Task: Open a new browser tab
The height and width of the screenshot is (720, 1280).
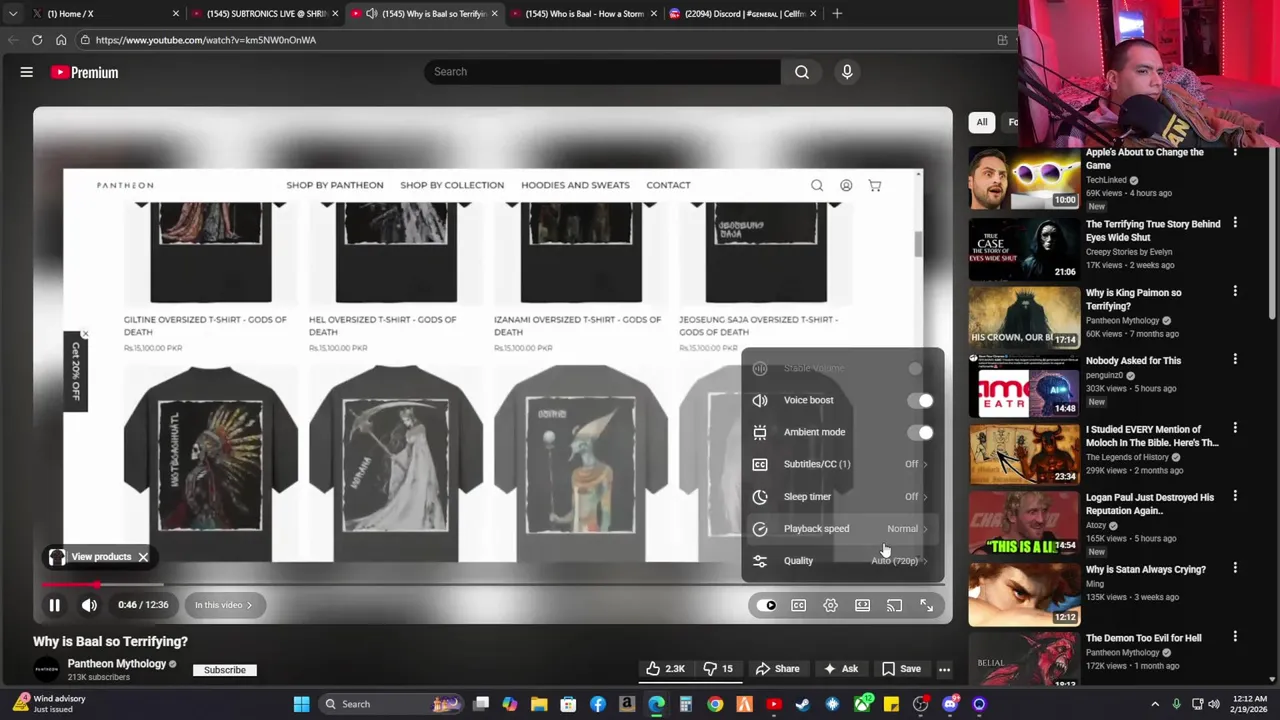Action: click(837, 14)
